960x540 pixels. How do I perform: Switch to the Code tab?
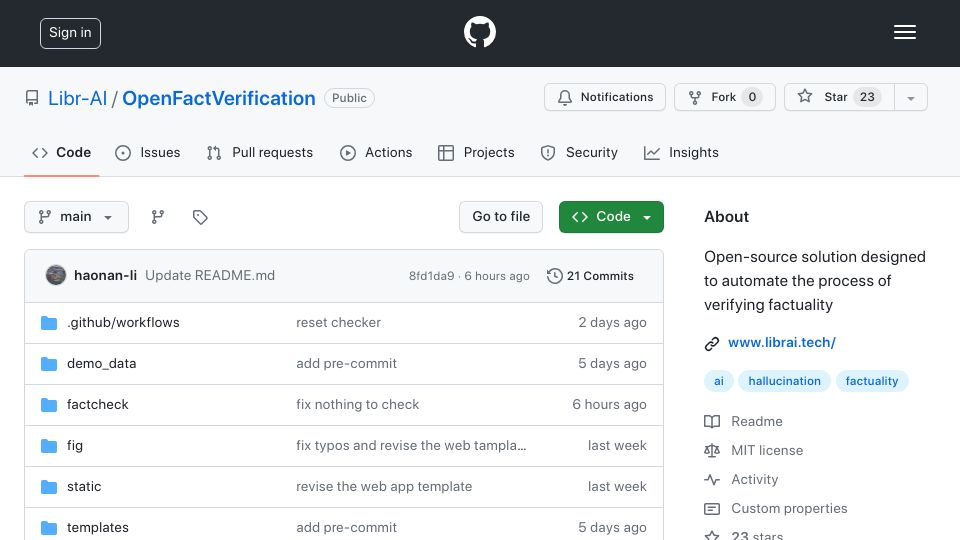tap(61, 152)
